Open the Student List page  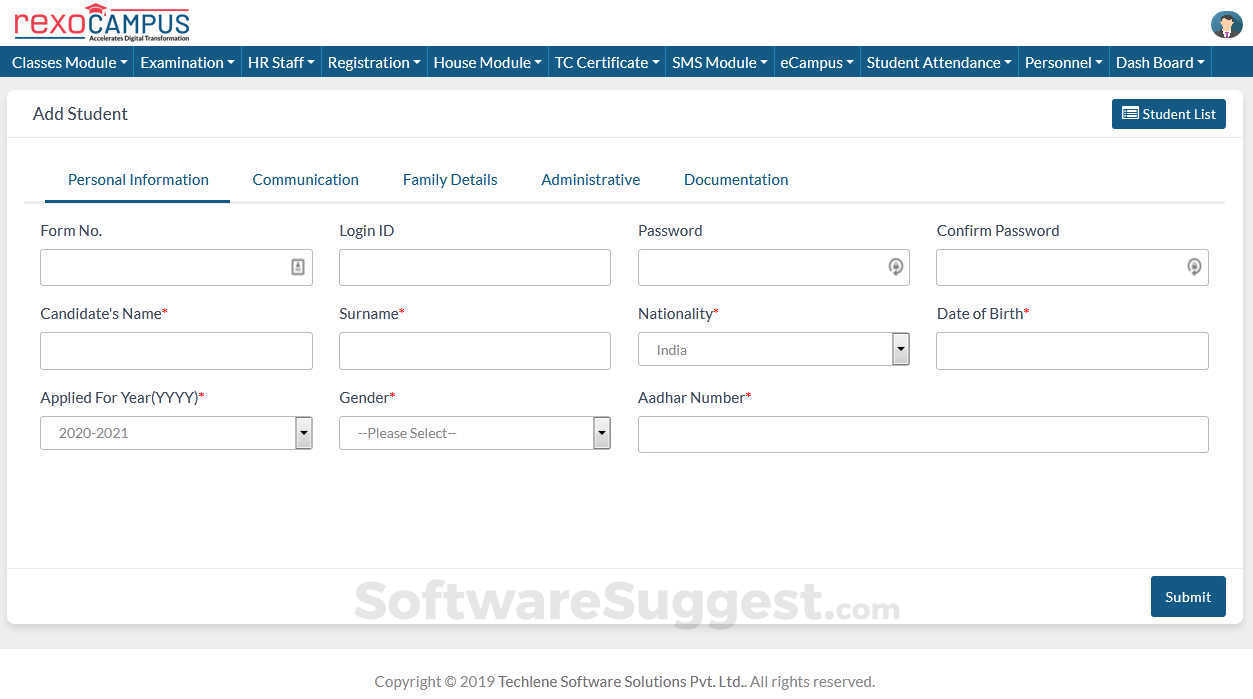(1168, 113)
